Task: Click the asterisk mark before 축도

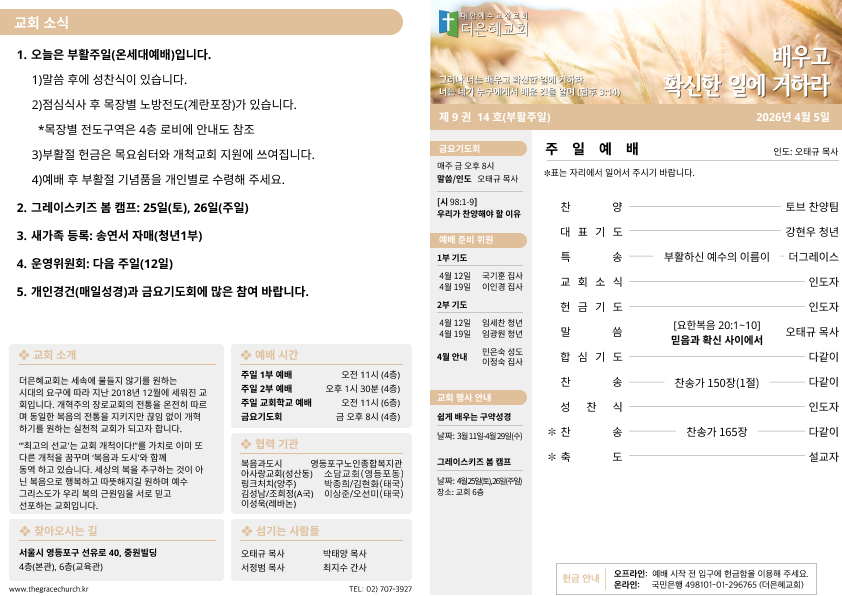Action: 551,457
